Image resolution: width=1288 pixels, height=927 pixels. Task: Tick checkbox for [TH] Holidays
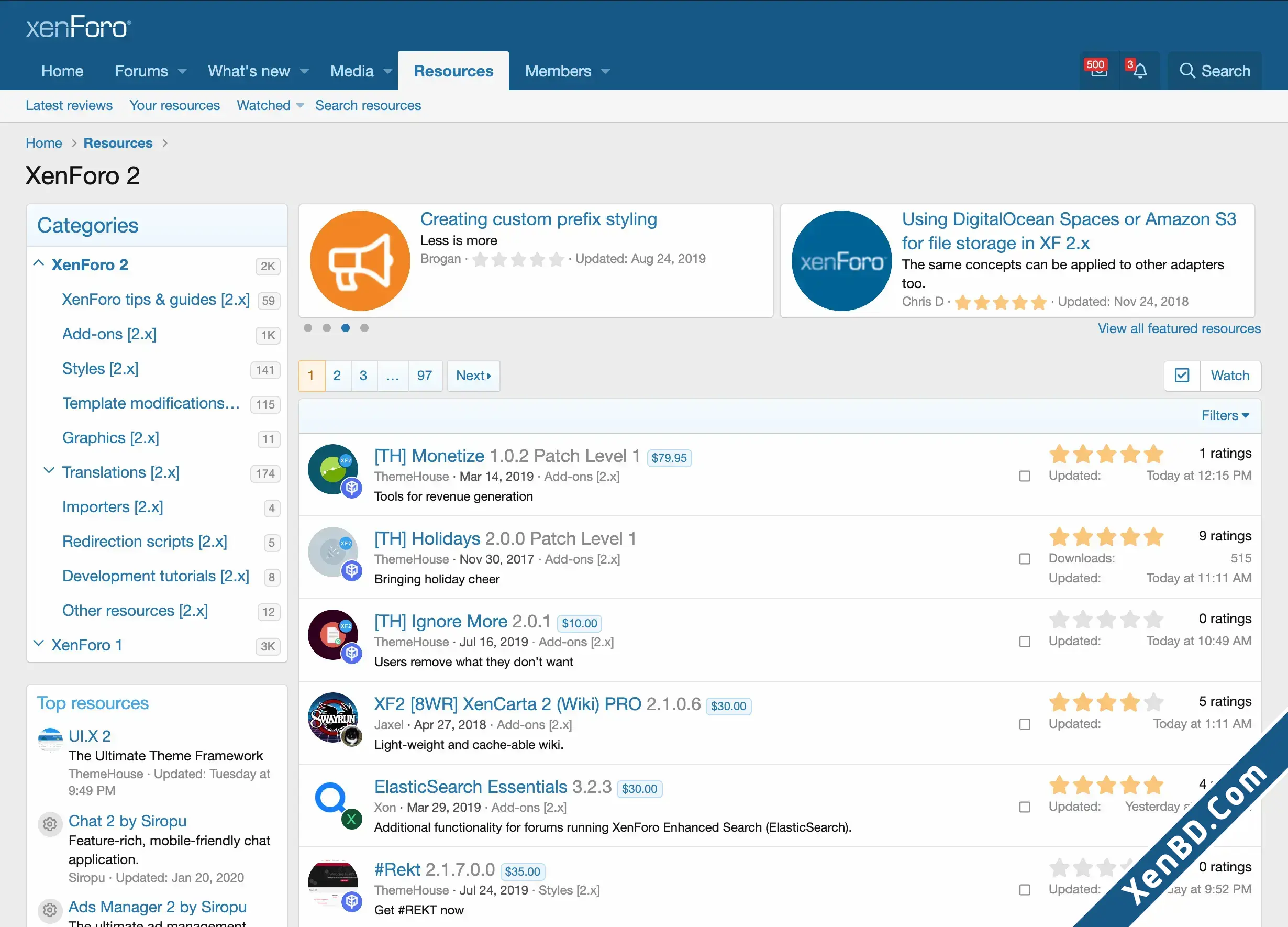(1025, 559)
